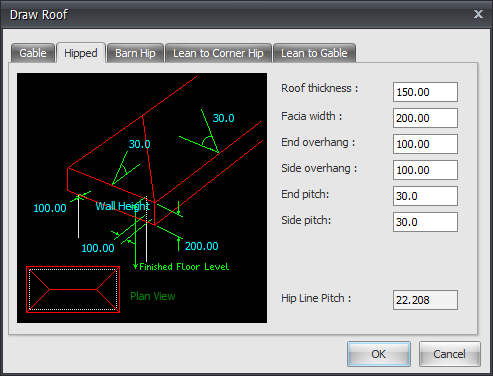Click the Plan View roof thumbnail
493x376 pixels.
73,289
